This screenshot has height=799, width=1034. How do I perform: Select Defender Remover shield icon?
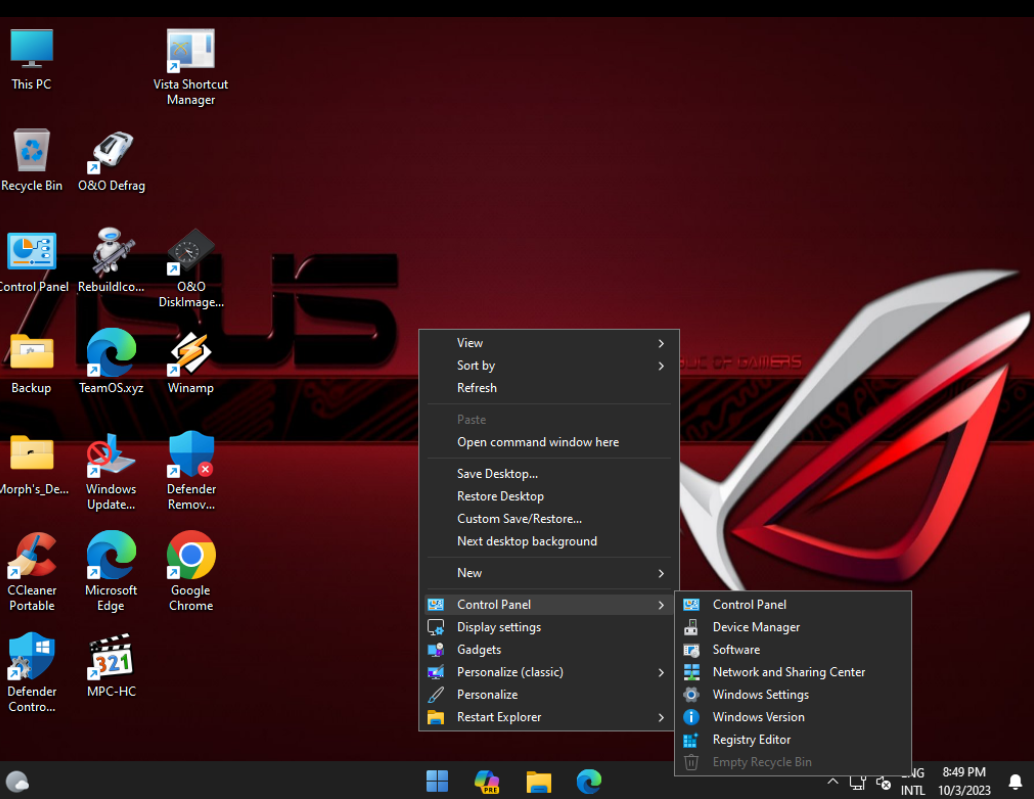pos(191,471)
